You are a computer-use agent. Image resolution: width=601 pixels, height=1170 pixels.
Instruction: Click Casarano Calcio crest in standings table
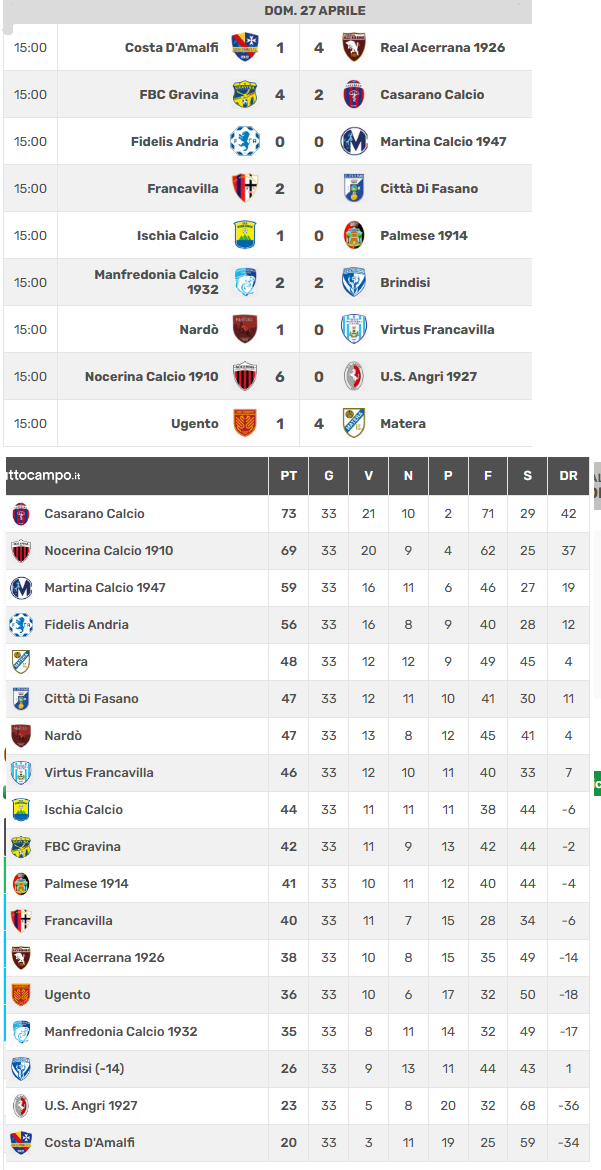point(21,514)
